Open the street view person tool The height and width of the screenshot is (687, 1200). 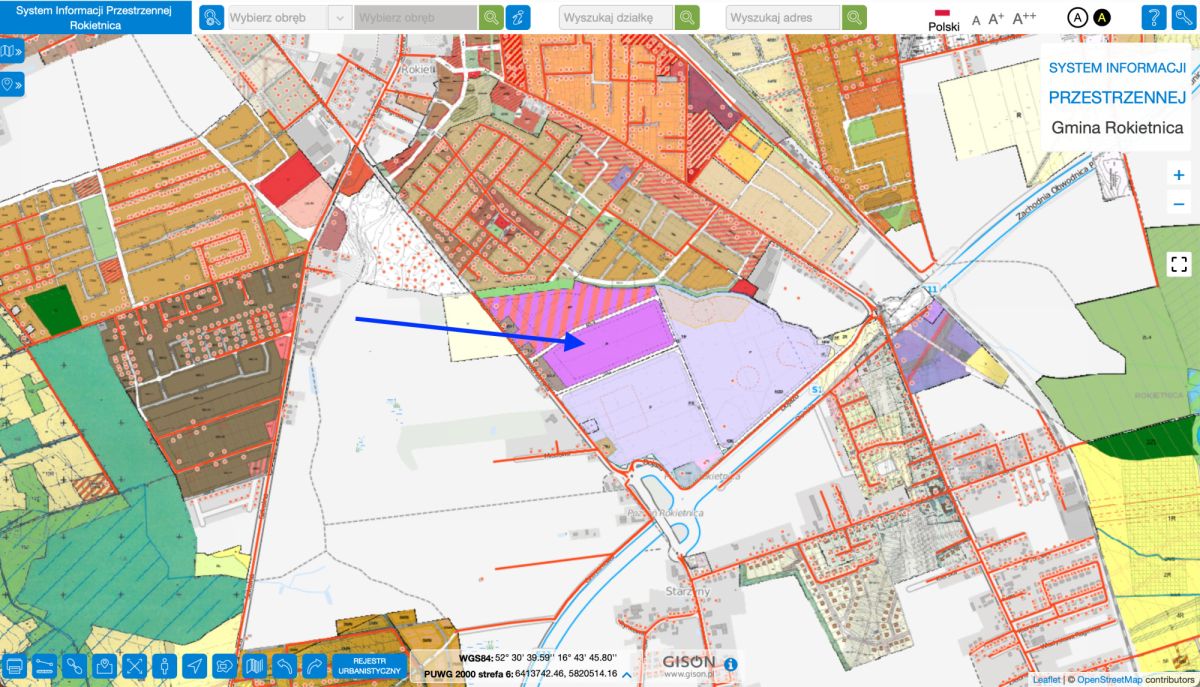click(165, 666)
